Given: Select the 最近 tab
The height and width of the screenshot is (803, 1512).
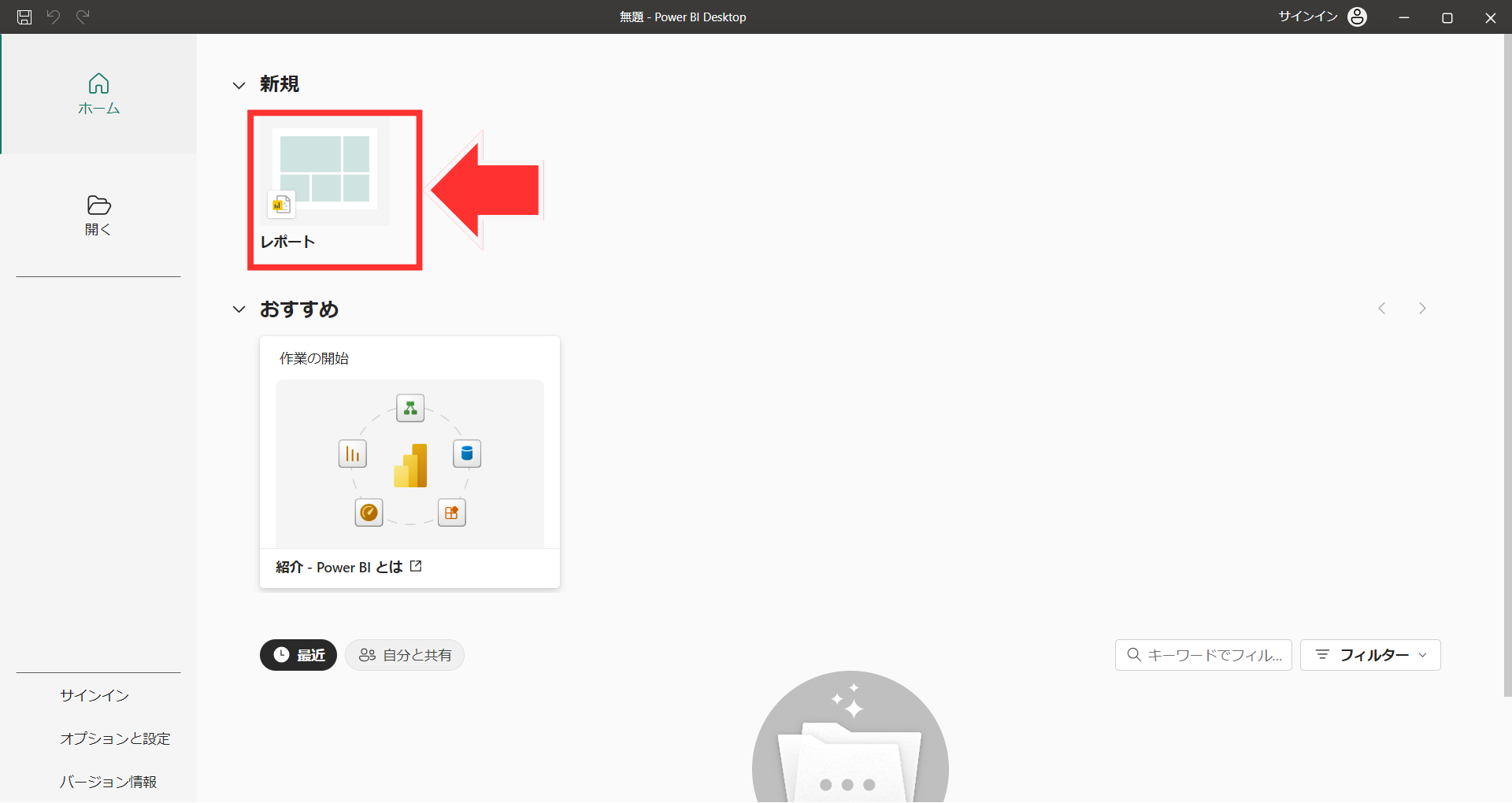Looking at the screenshot, I should pos(298,655).
